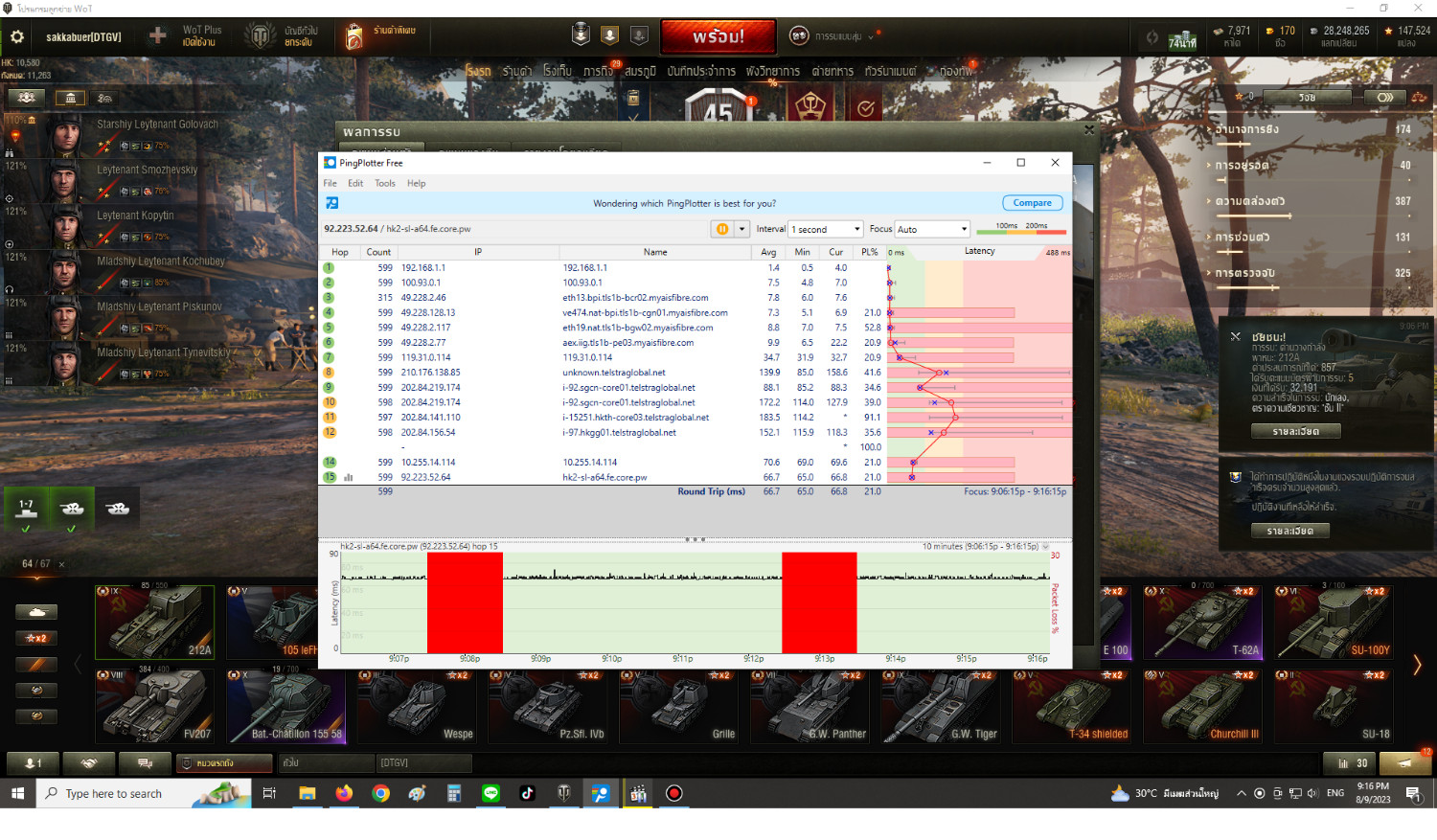The height and width of the screenshot is (840, 1437).
Task: Select row unknown.telstraglobal.net
Action: (x=695, y=373)
